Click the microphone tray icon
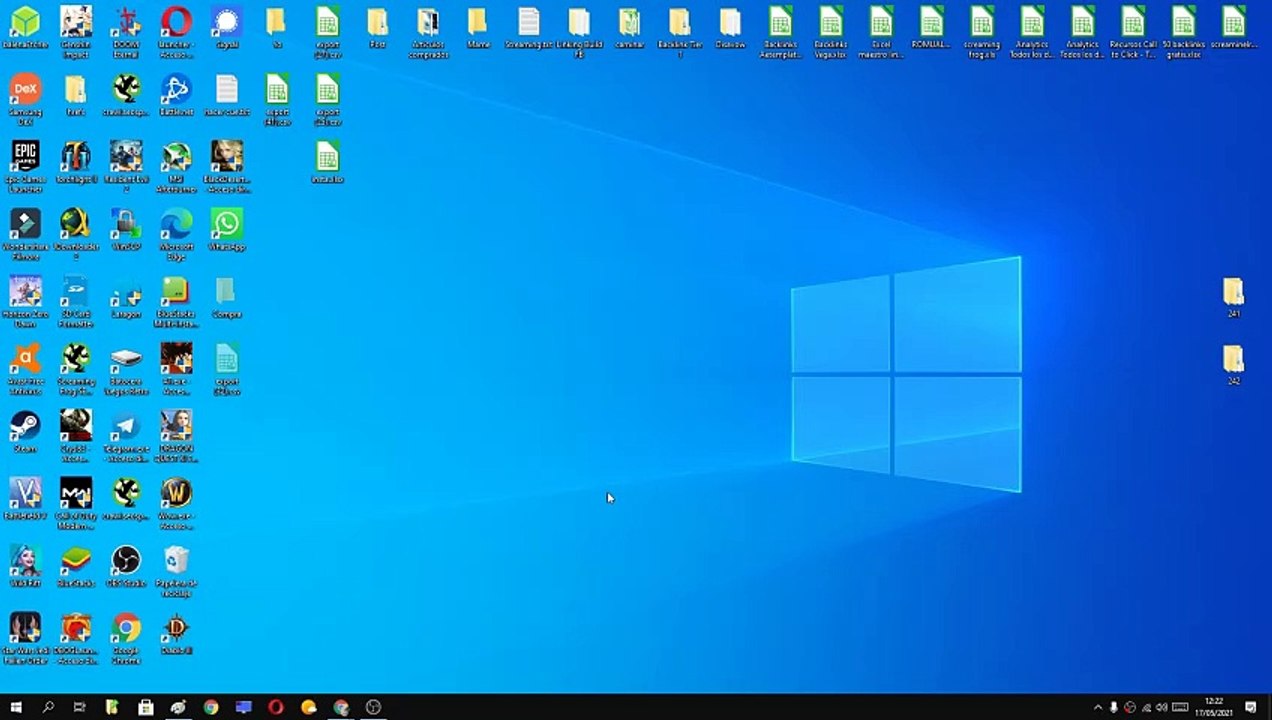Viewport: 1272px width, 720px height. tap(1114, 707)
